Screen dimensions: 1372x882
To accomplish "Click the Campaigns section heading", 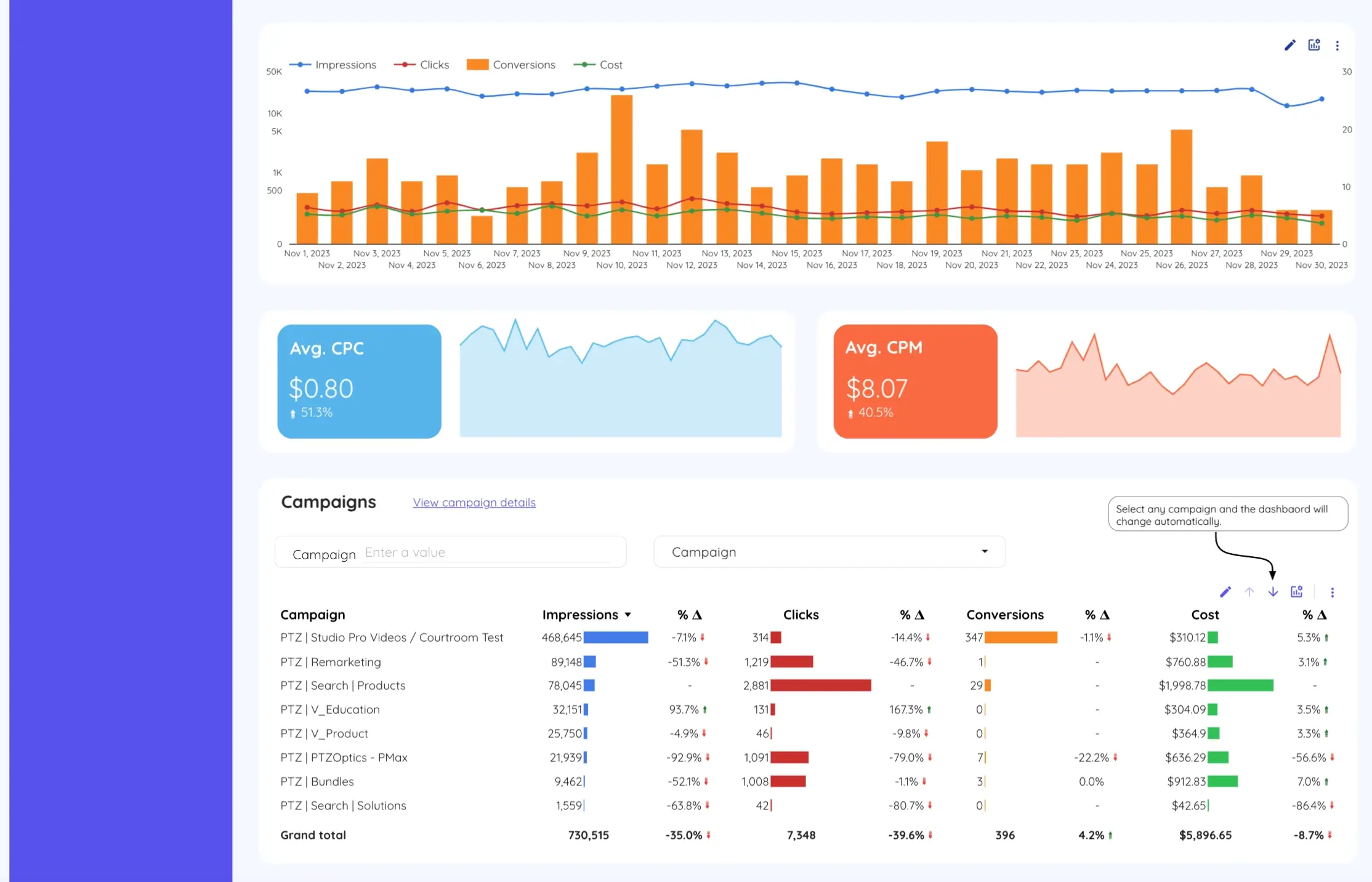I will pos(328,502).
